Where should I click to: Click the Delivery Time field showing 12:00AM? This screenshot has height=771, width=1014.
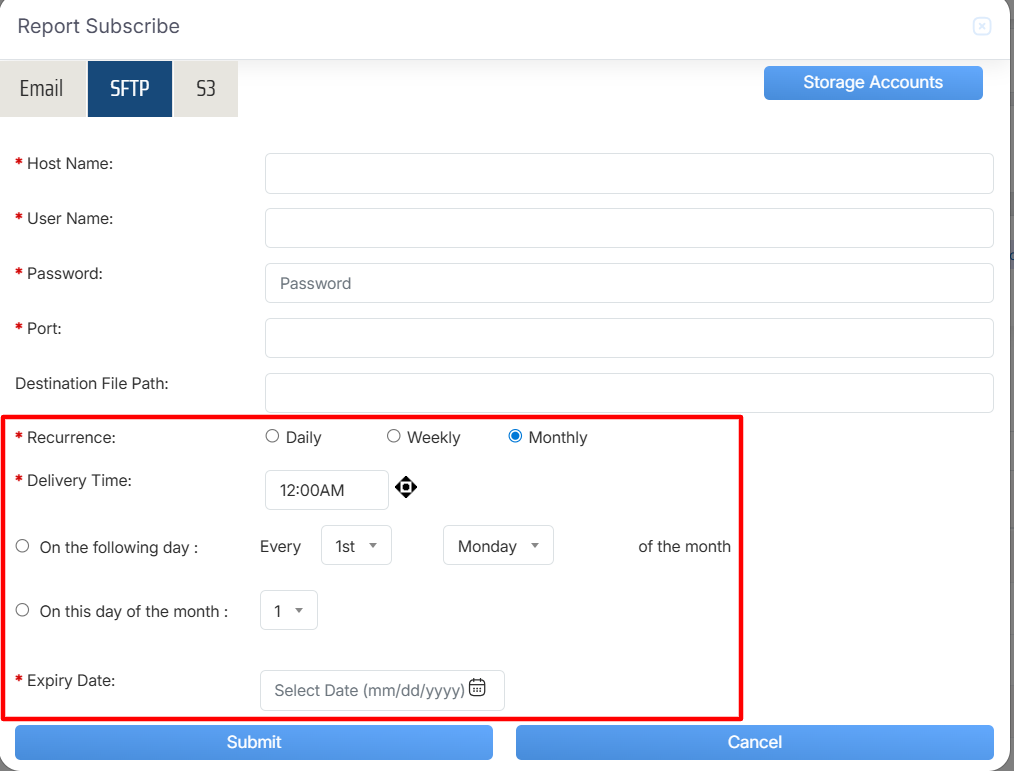point(326,490)
